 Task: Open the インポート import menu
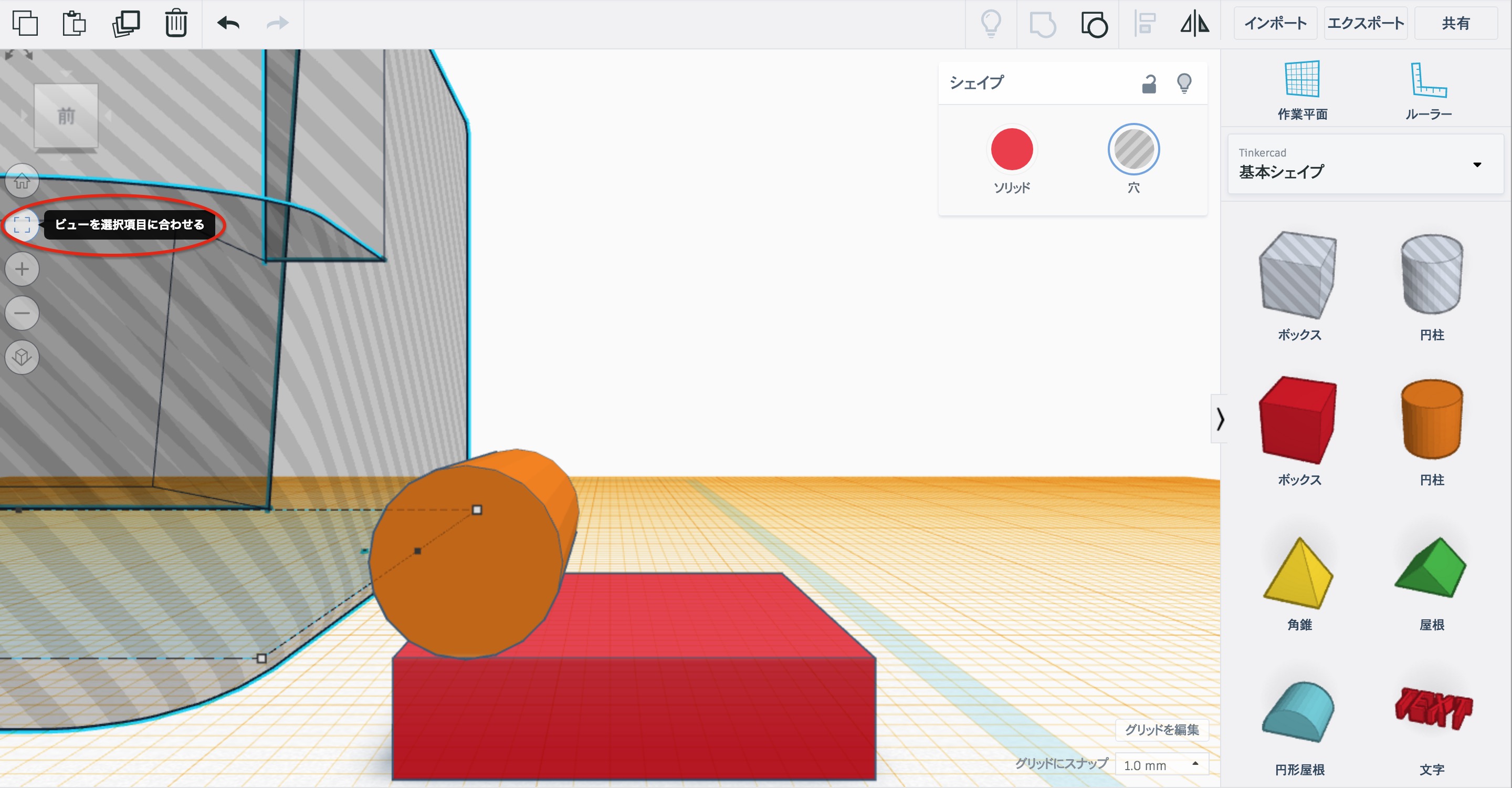pyautogui.click(x=1275, y=24)
